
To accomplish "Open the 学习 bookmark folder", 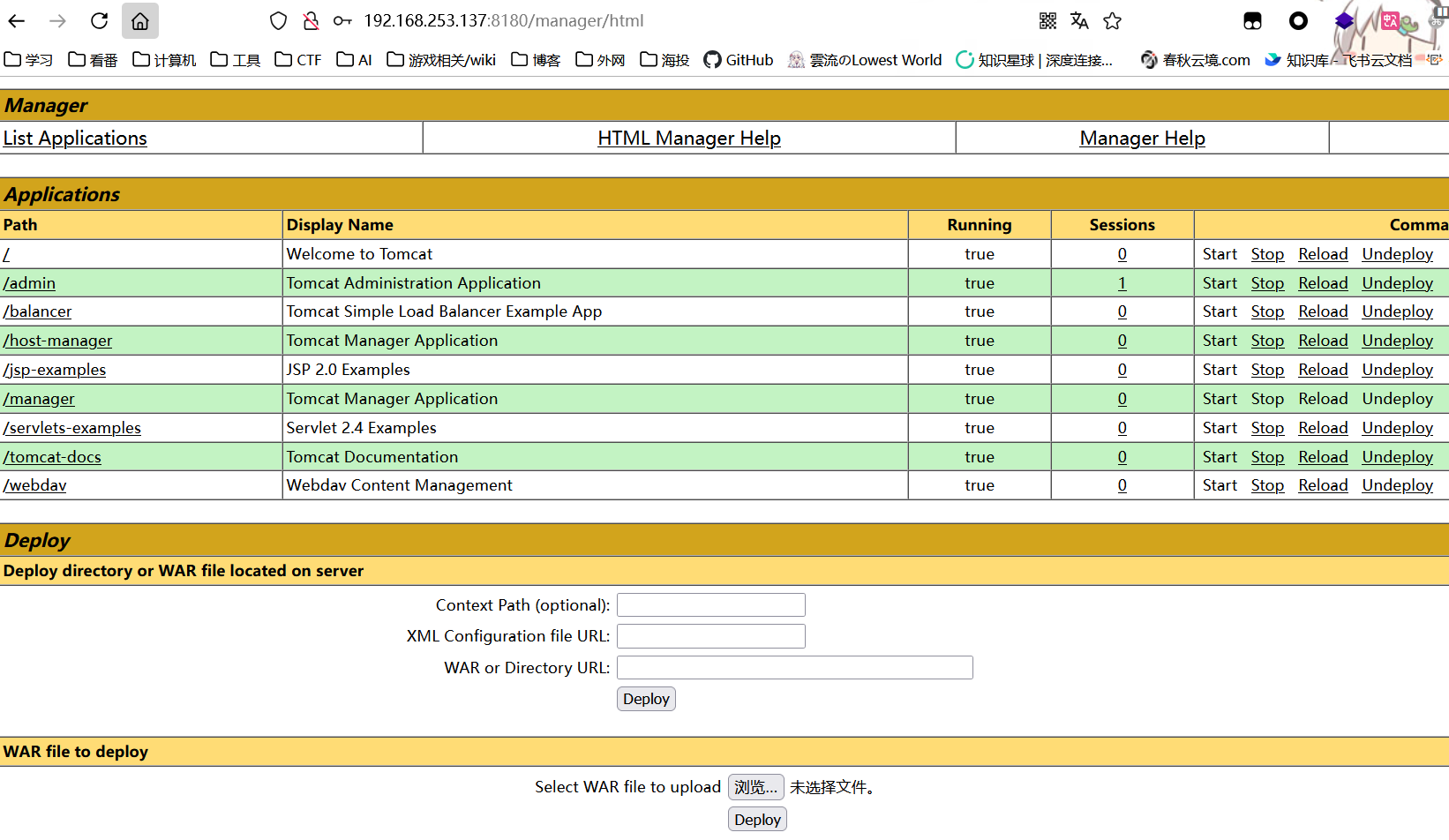I will (28, 60).
